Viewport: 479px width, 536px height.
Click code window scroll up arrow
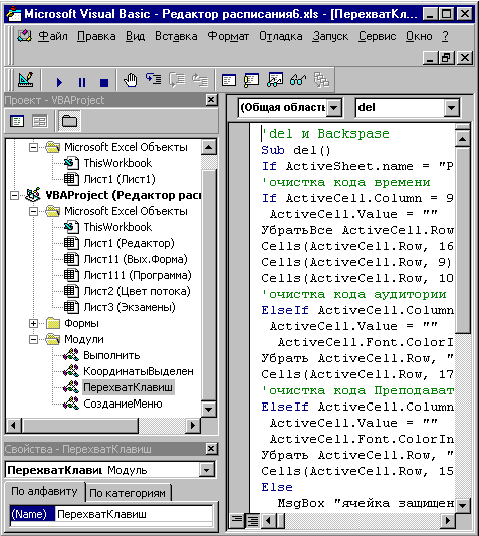point(463,139)
